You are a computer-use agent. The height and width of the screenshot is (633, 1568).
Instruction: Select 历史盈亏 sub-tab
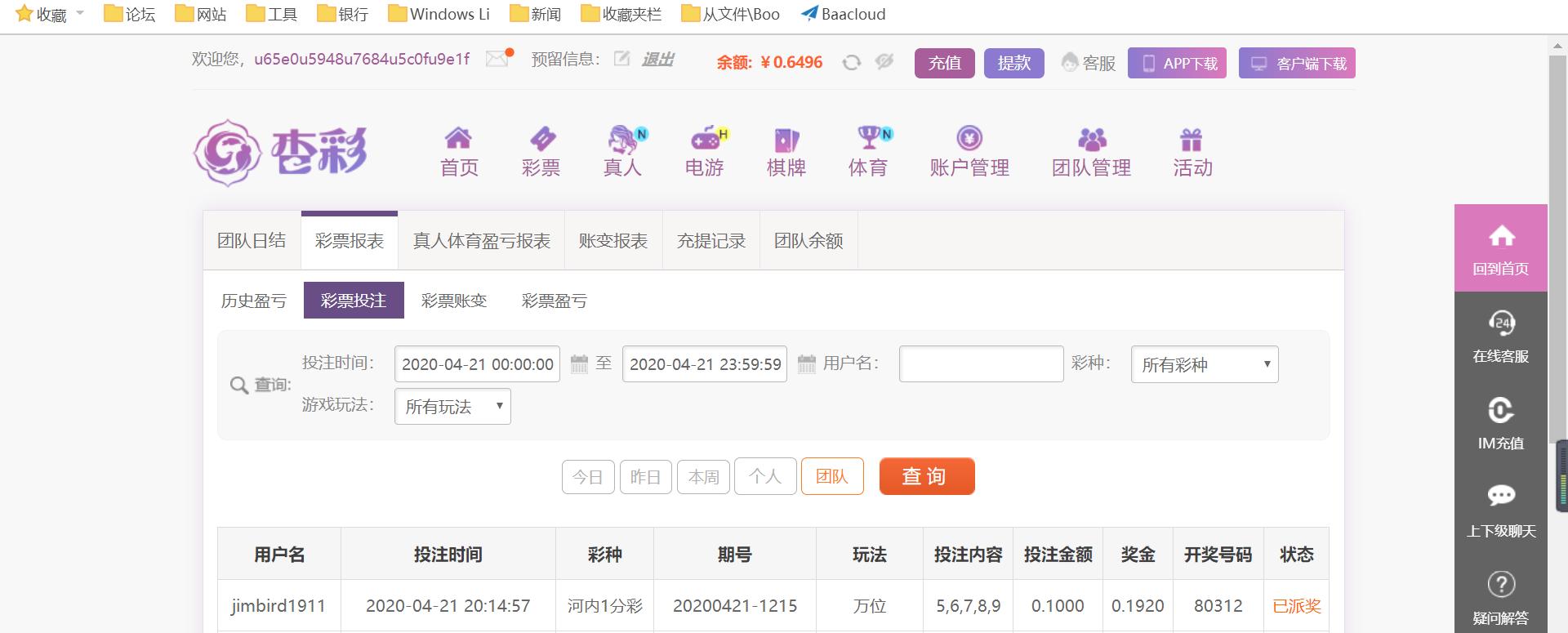(x=254, y=301)
